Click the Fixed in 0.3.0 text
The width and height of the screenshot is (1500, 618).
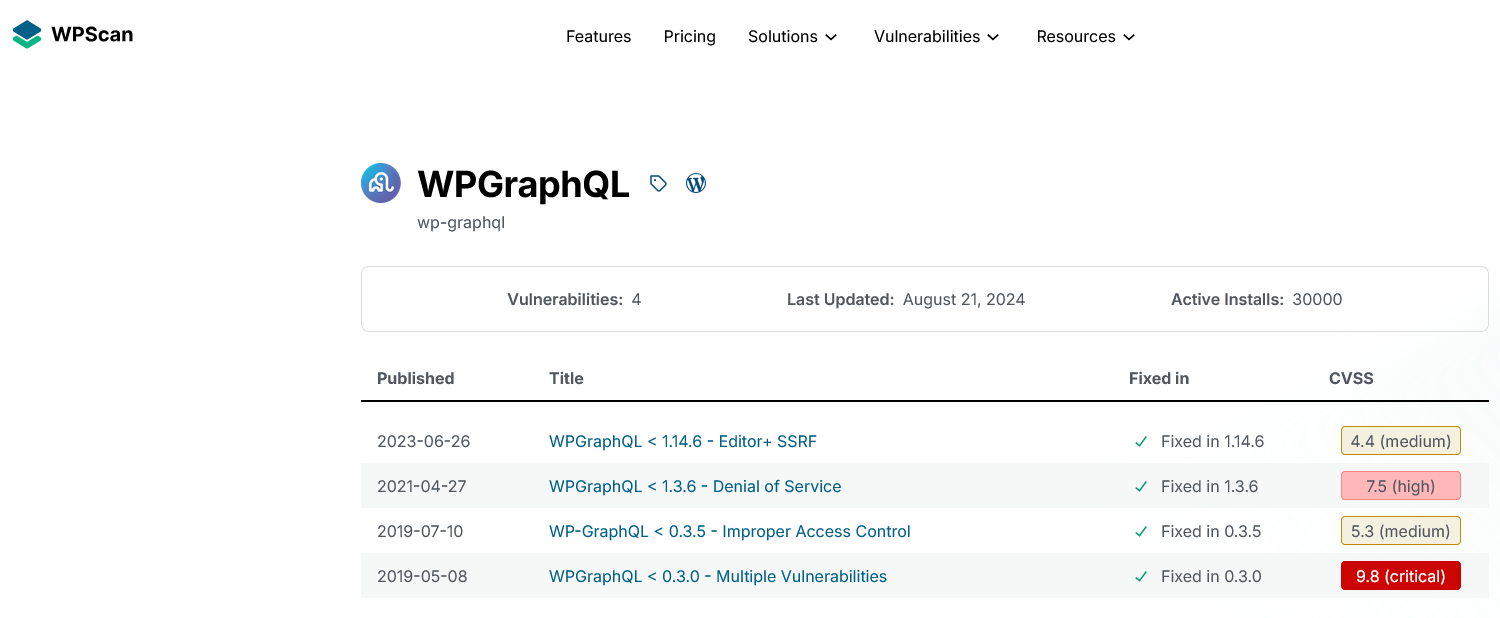[x=1211, y=576]
